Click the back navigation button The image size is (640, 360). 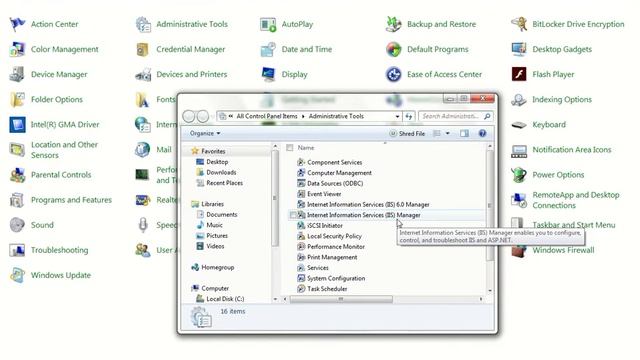[x=189, y=117]
